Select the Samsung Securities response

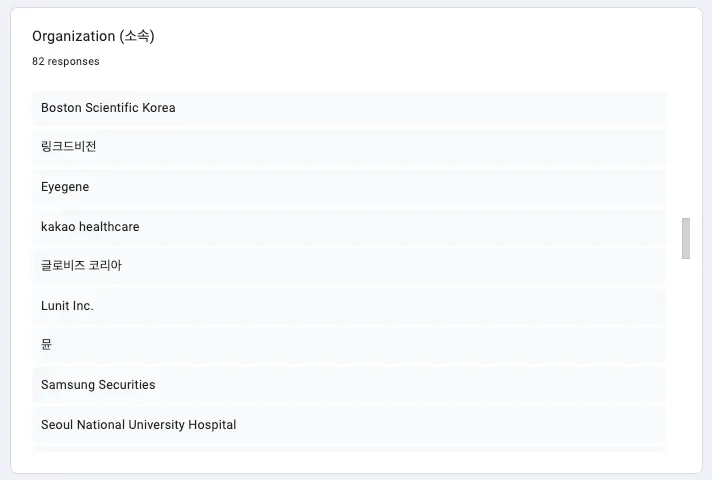(349, 385)
